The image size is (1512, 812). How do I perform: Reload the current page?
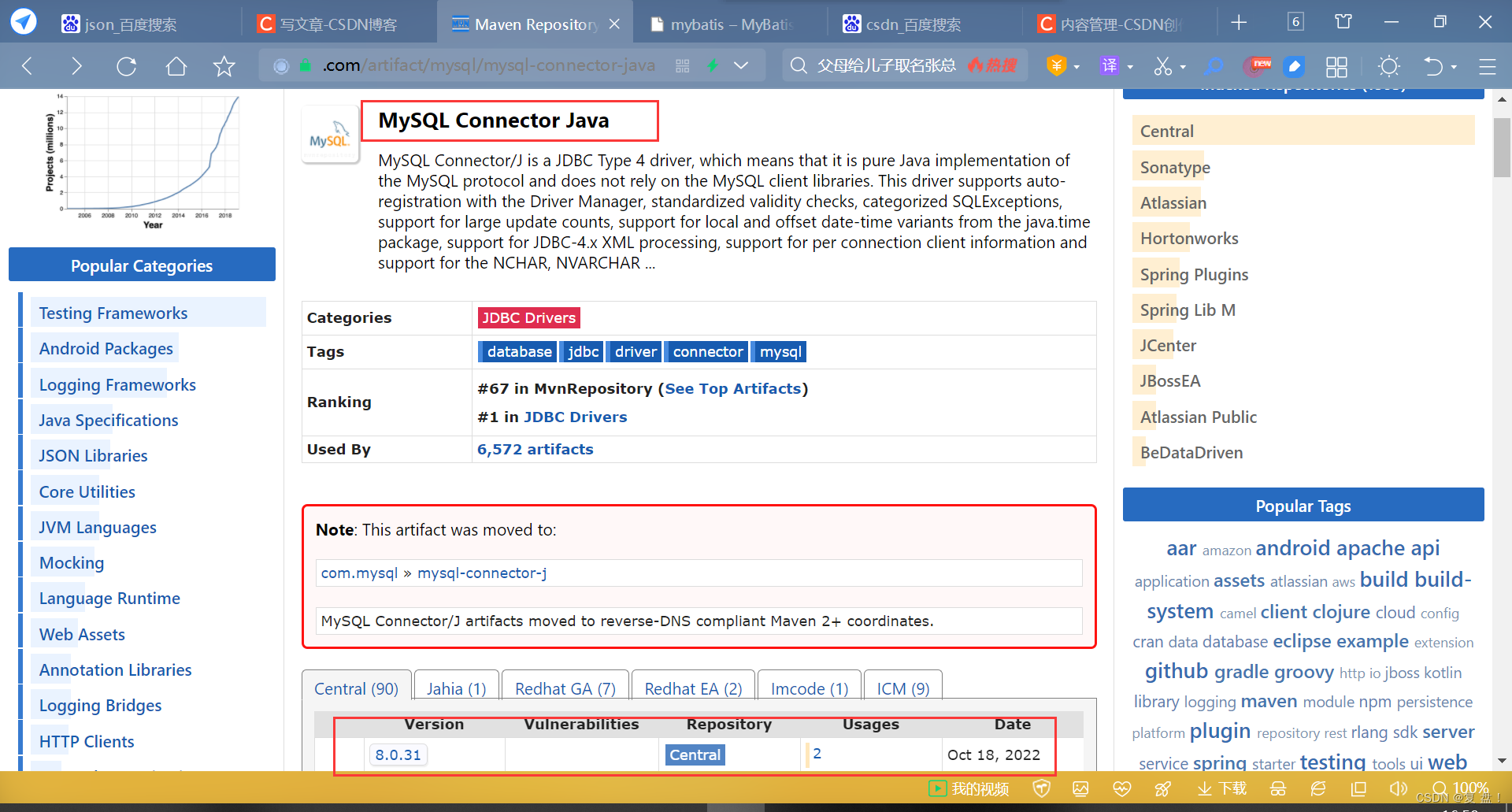click(126, 66)
